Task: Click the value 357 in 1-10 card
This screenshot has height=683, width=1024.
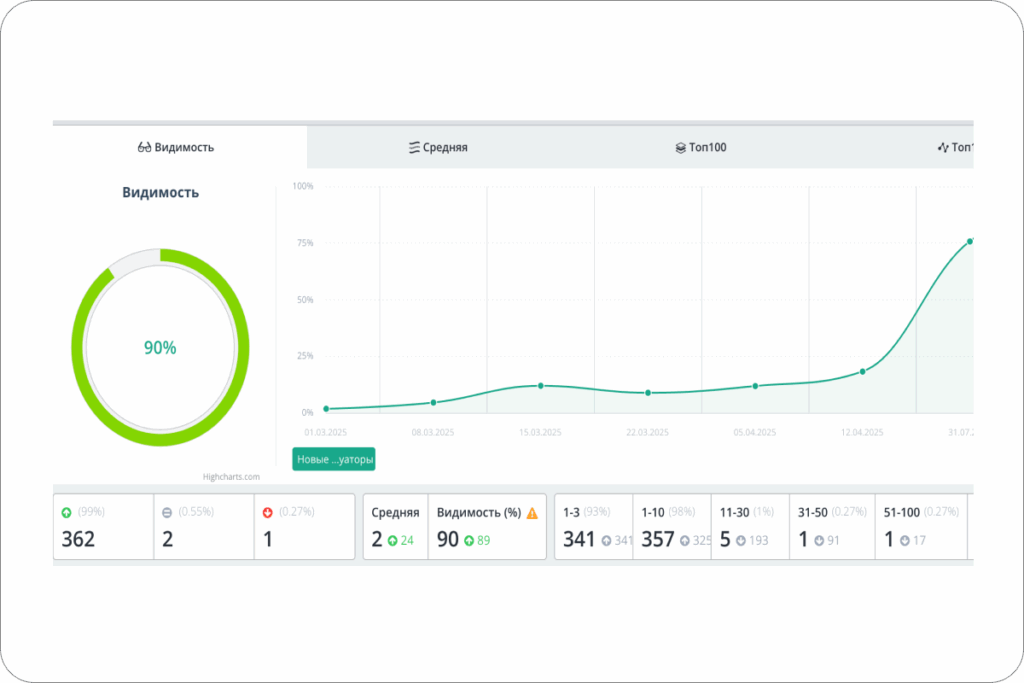Action: tap(658, 539)
